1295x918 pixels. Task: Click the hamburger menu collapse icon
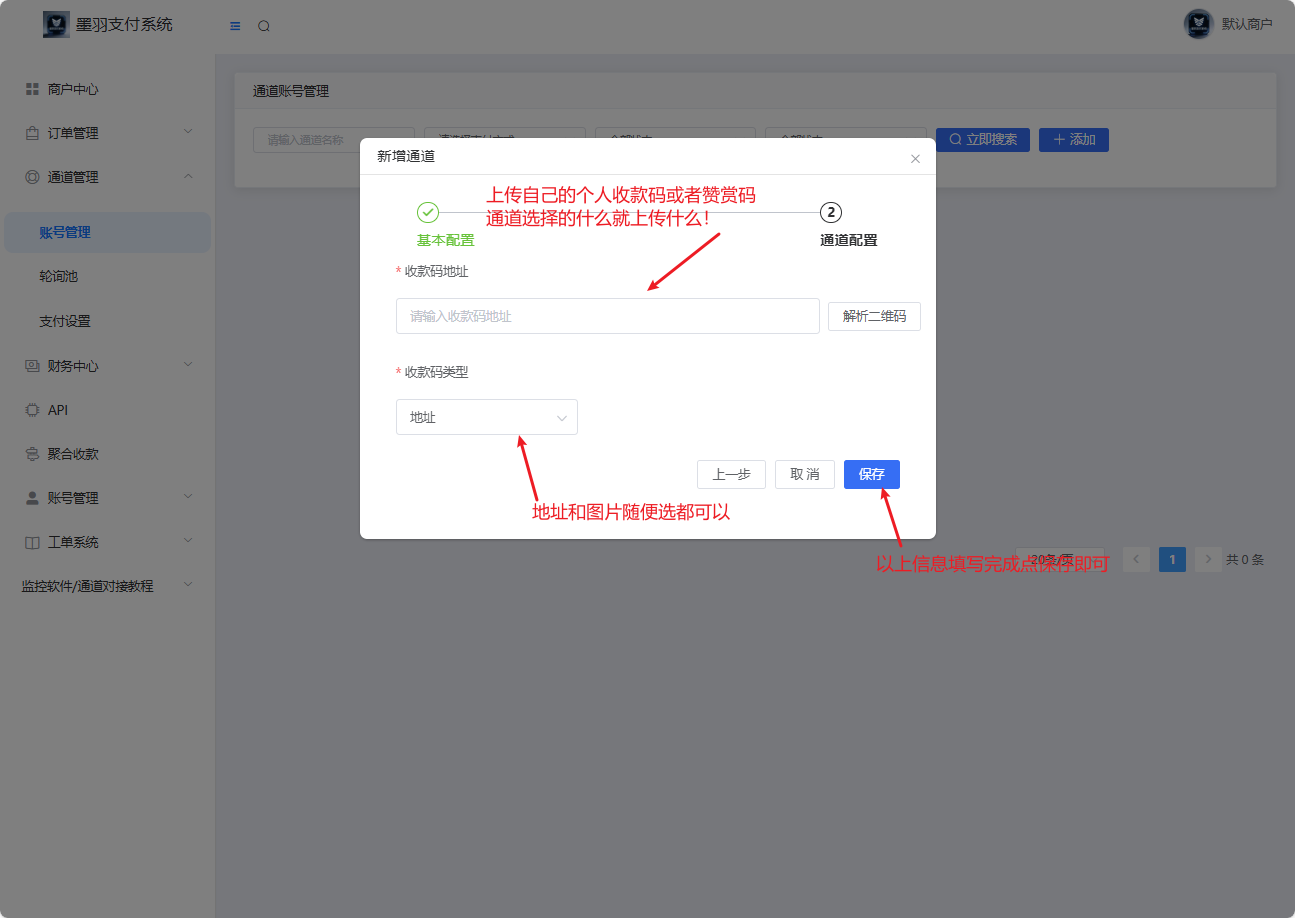pyautogui.click(x=235, y=26)
